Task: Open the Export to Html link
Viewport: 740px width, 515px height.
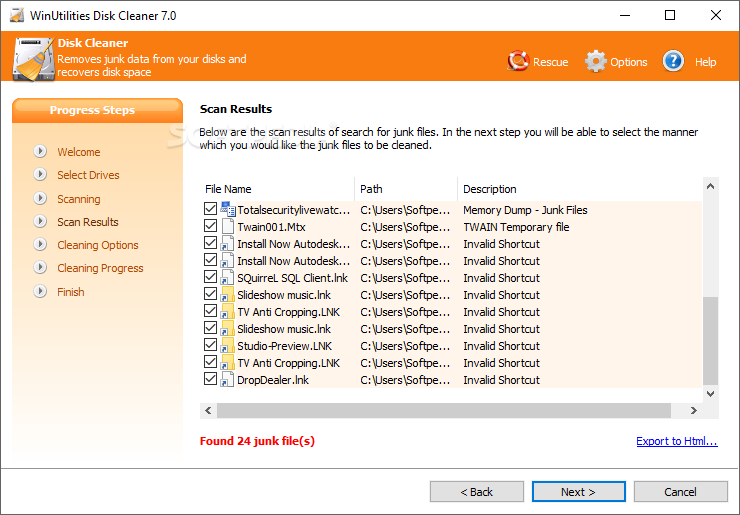Action: click(x=677, y=441)
